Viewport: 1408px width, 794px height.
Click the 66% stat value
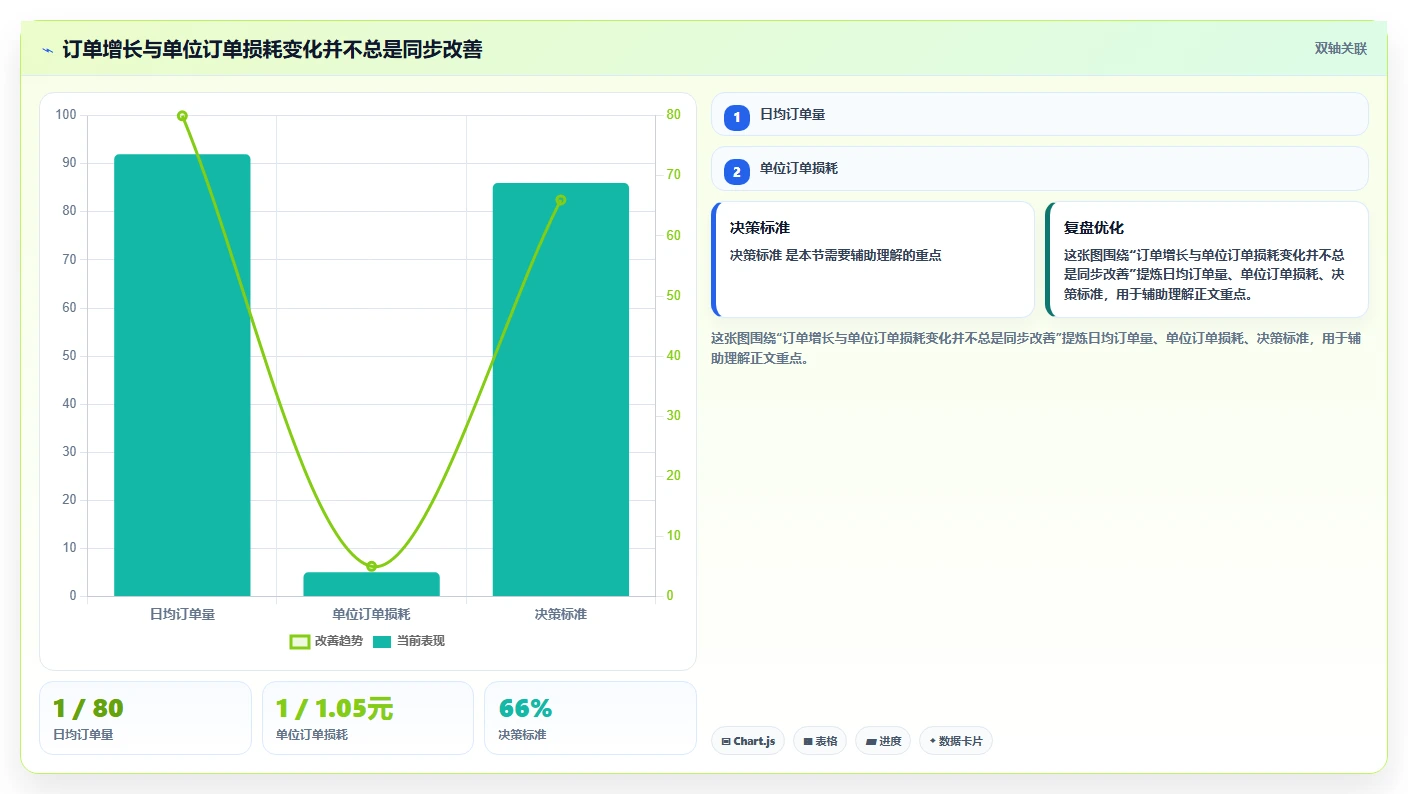tap(525, 708)
